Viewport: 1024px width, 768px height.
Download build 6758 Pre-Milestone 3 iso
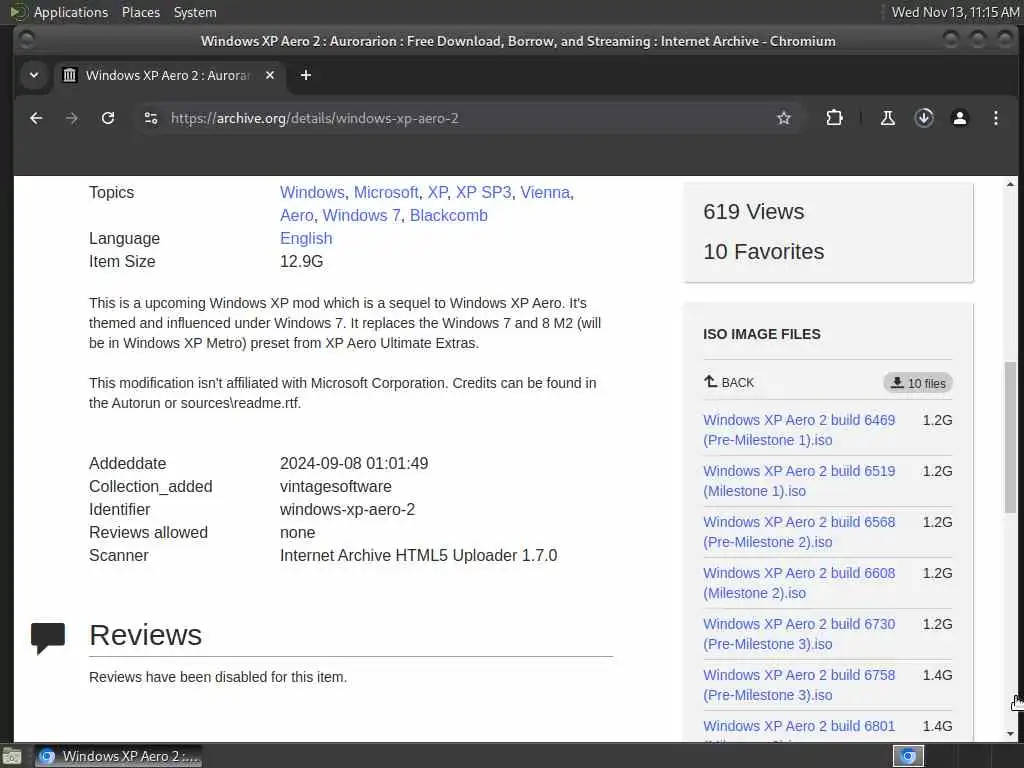pyautogui.click(x=799, y=684)
